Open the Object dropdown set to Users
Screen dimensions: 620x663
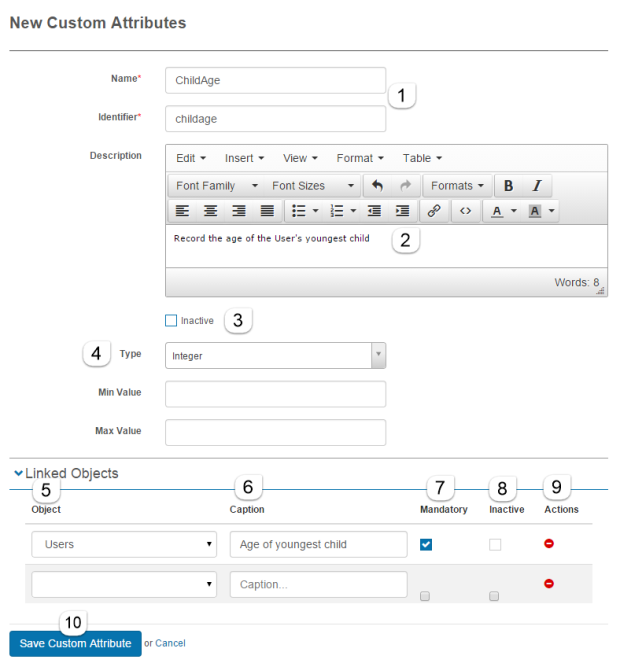(124, 544)
